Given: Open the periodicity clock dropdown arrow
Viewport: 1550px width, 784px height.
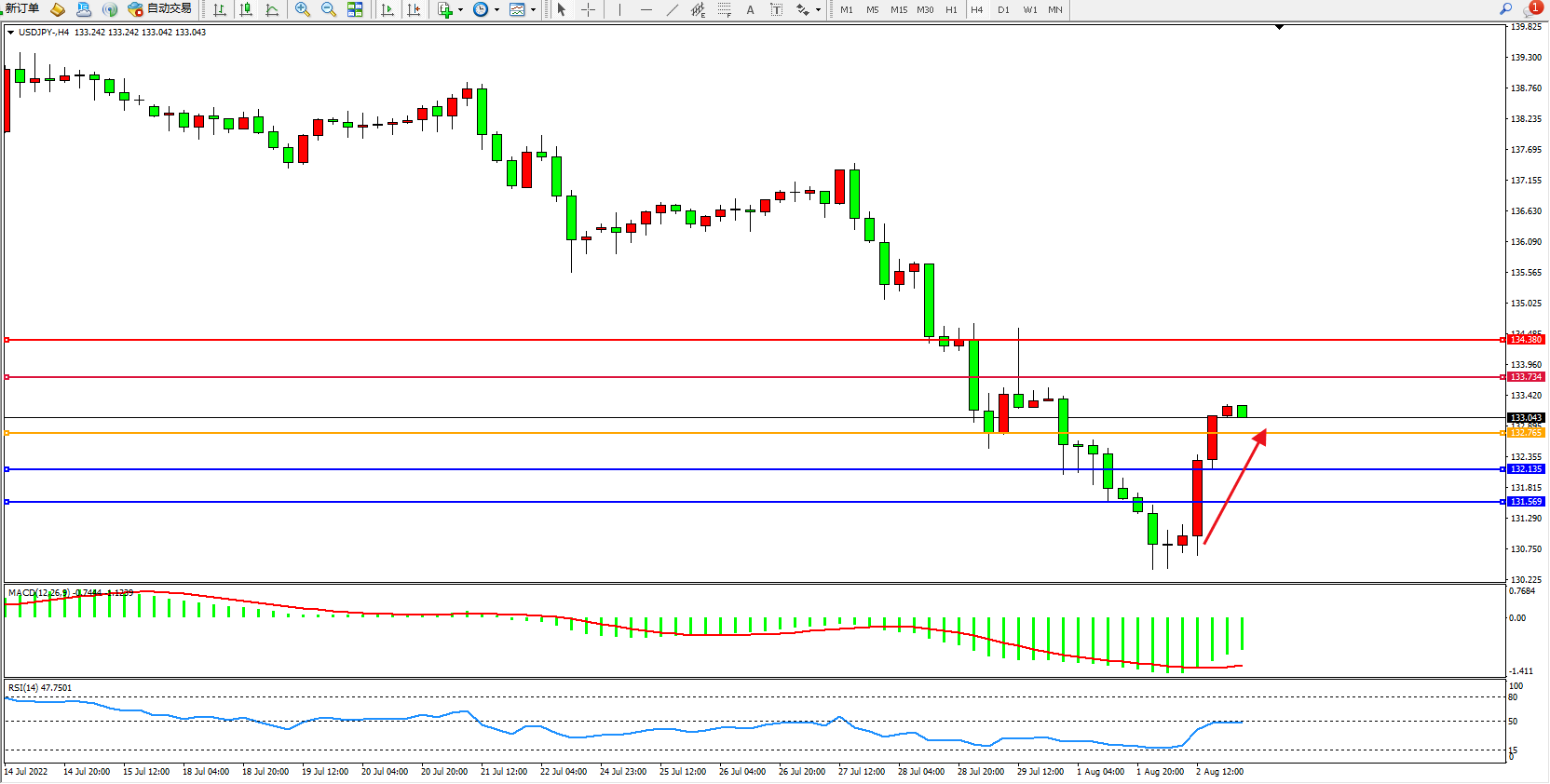Looking at the screenshot, I should tap(496, 10).
